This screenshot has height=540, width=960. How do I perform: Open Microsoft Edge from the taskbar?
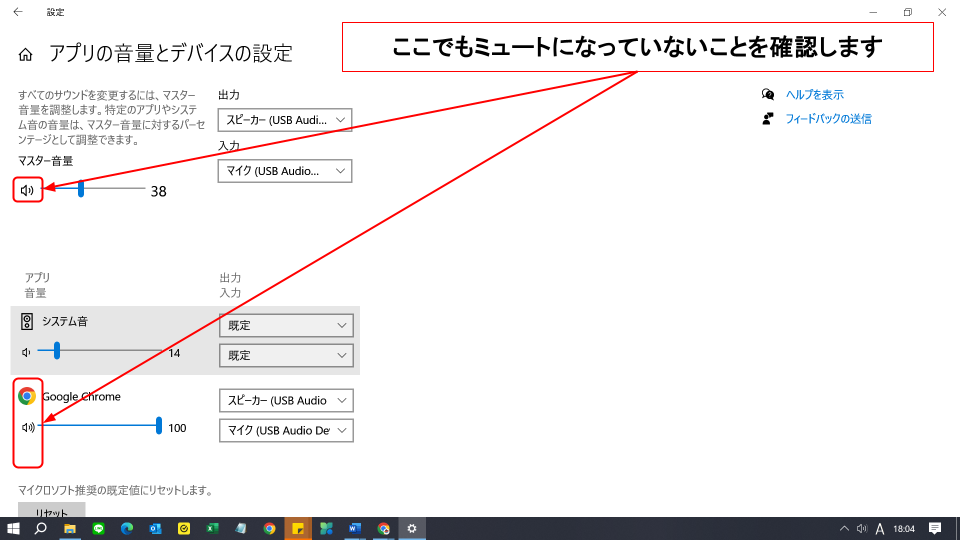coord(127,528)
